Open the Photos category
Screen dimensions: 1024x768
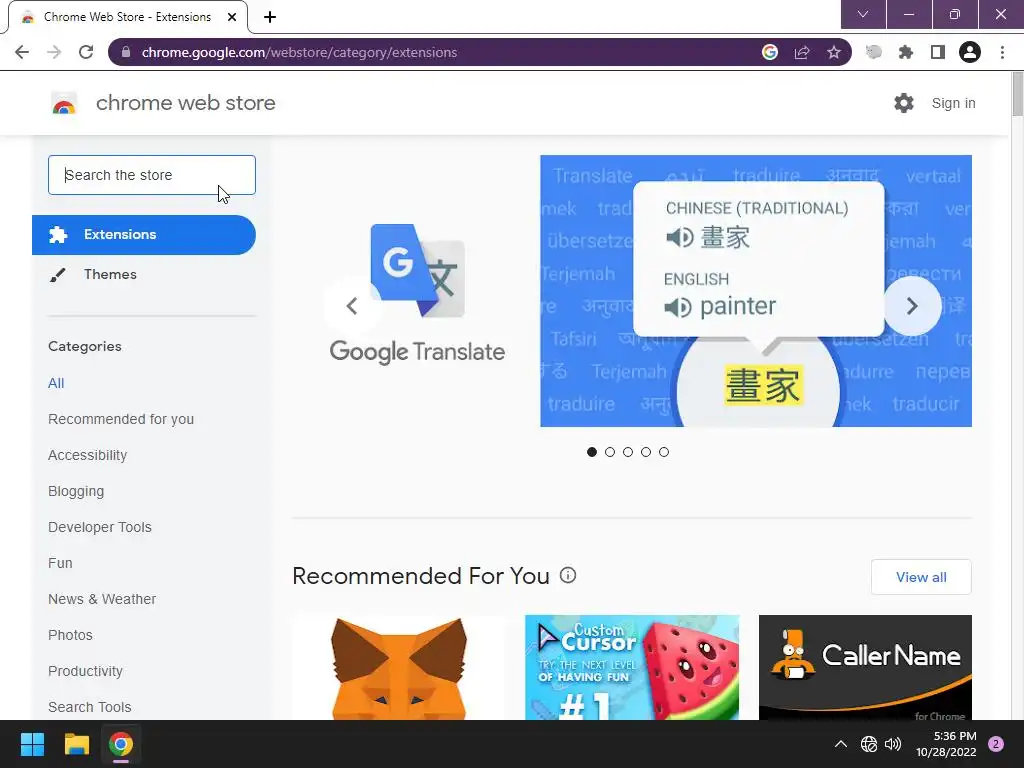(71, 635)
